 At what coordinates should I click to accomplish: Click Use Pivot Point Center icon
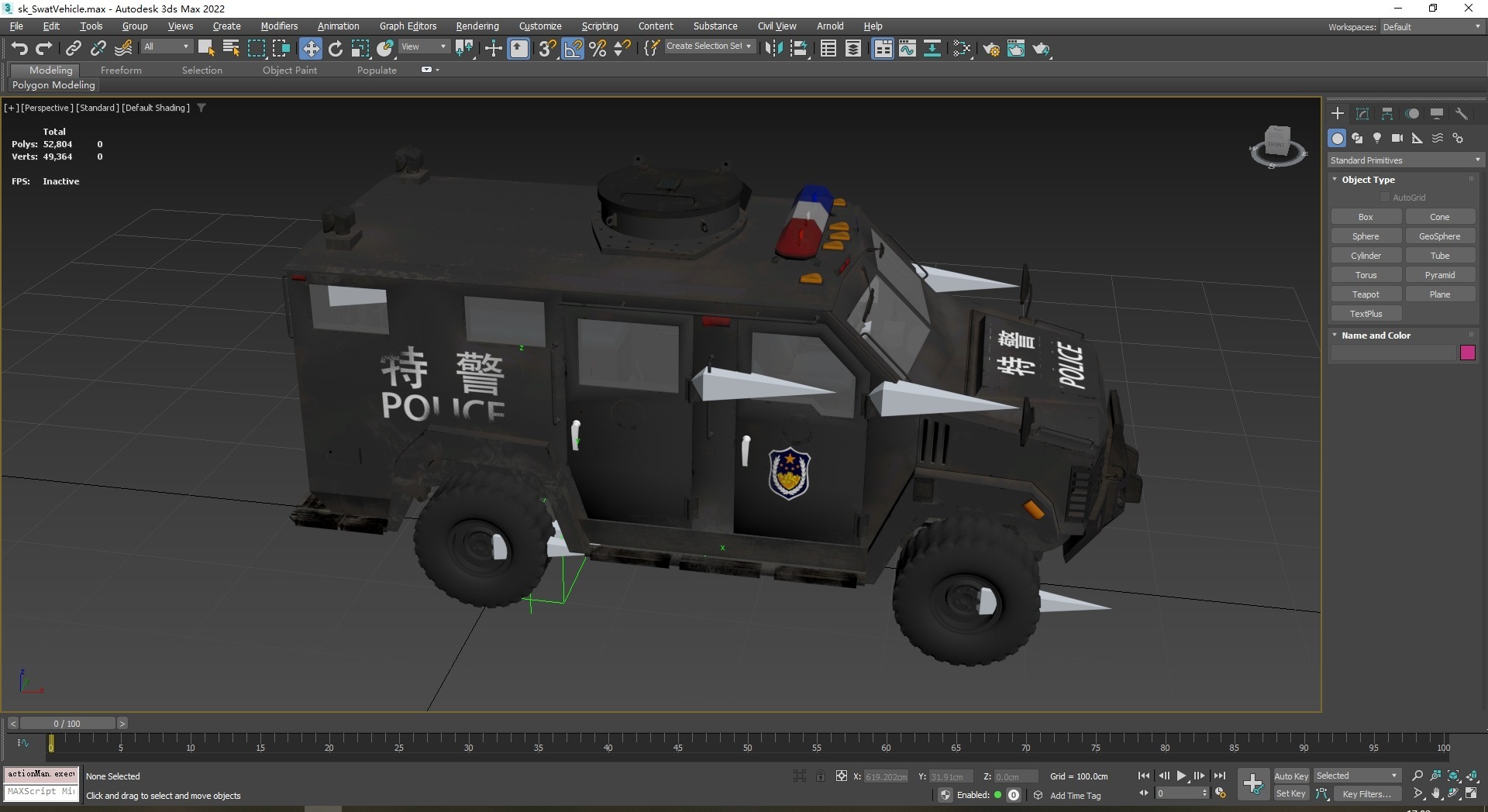[x=465, y=48]
